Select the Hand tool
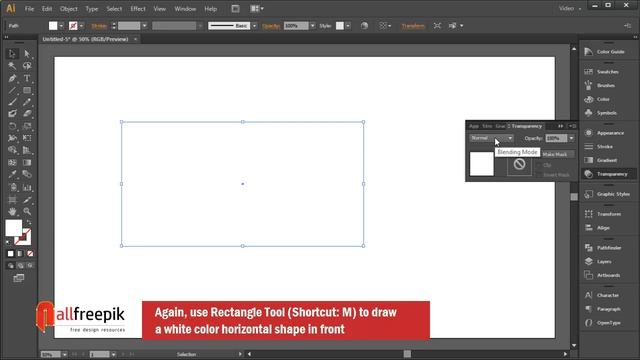Image resolution: width=640 pixels, height=360 pixels. tap(12, 211)
